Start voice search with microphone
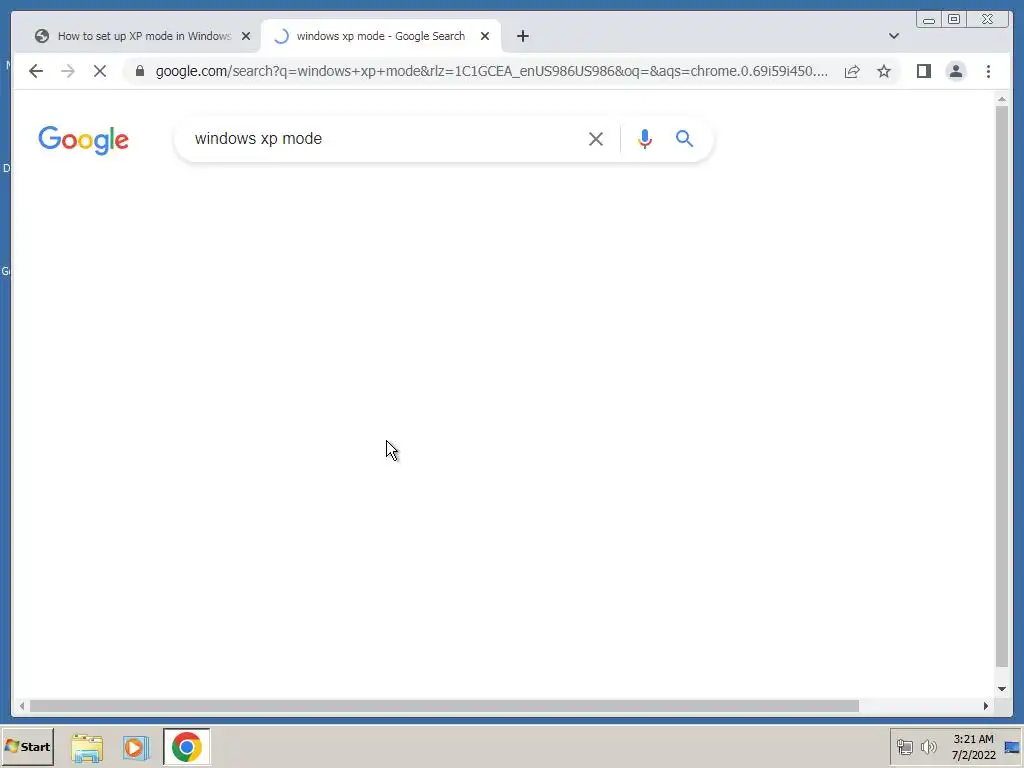The width and height of the screenshot is (1024, 768). [645, 138]
